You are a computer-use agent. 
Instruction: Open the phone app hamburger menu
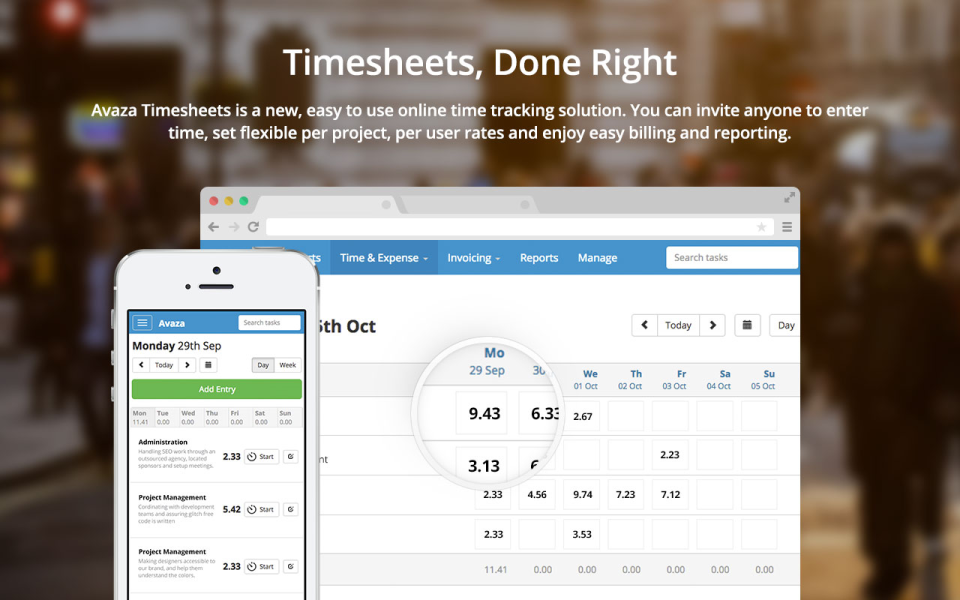coord(142,323)
